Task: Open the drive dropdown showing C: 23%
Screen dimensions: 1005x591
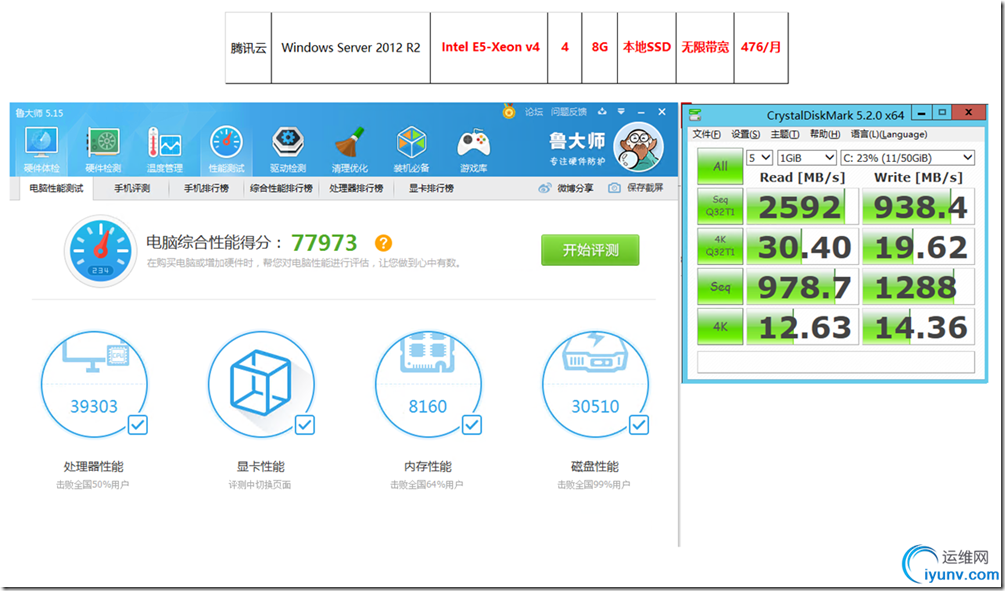Action: (x=908, y=158)
